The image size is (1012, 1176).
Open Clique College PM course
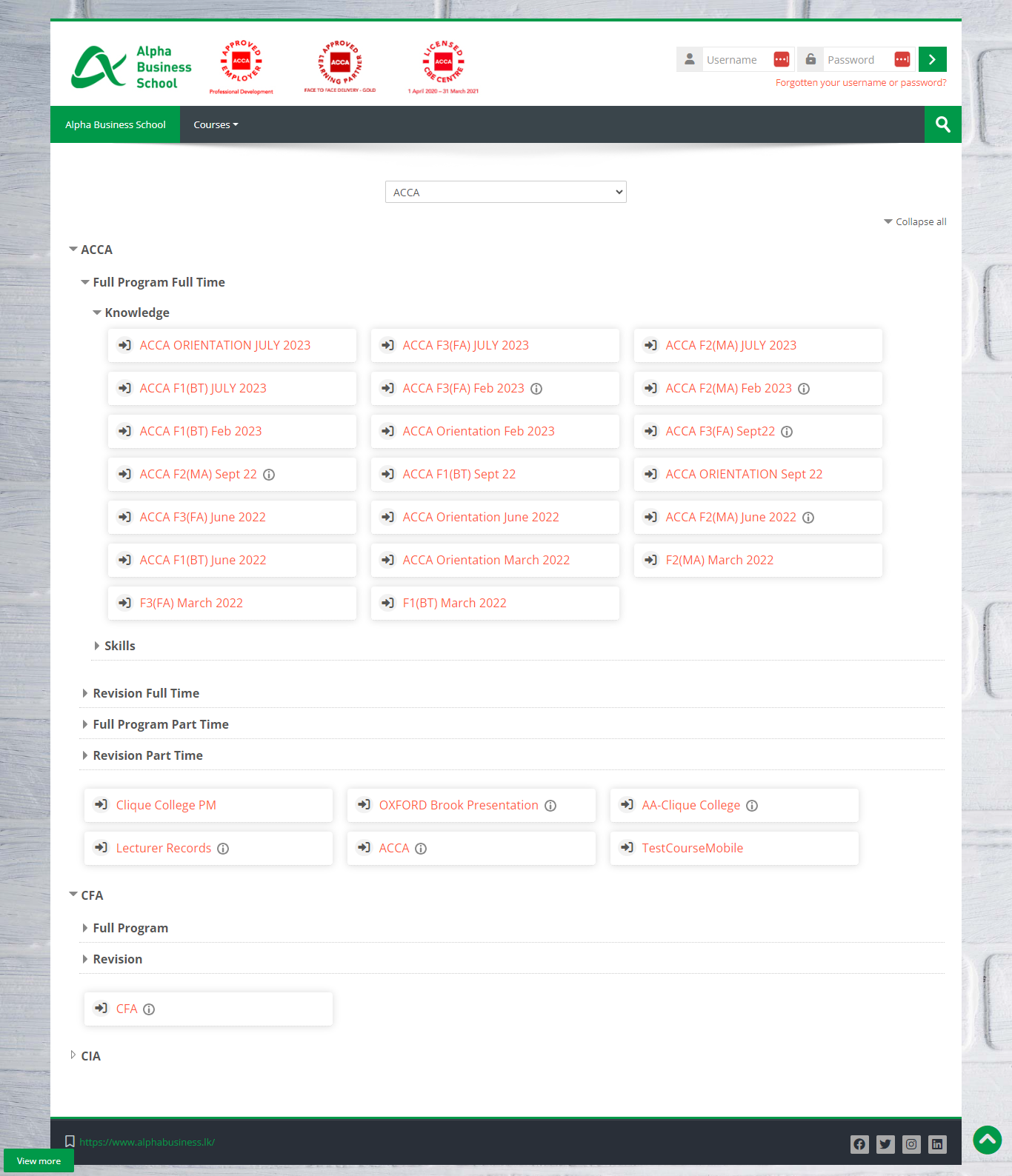coord(166,805)
